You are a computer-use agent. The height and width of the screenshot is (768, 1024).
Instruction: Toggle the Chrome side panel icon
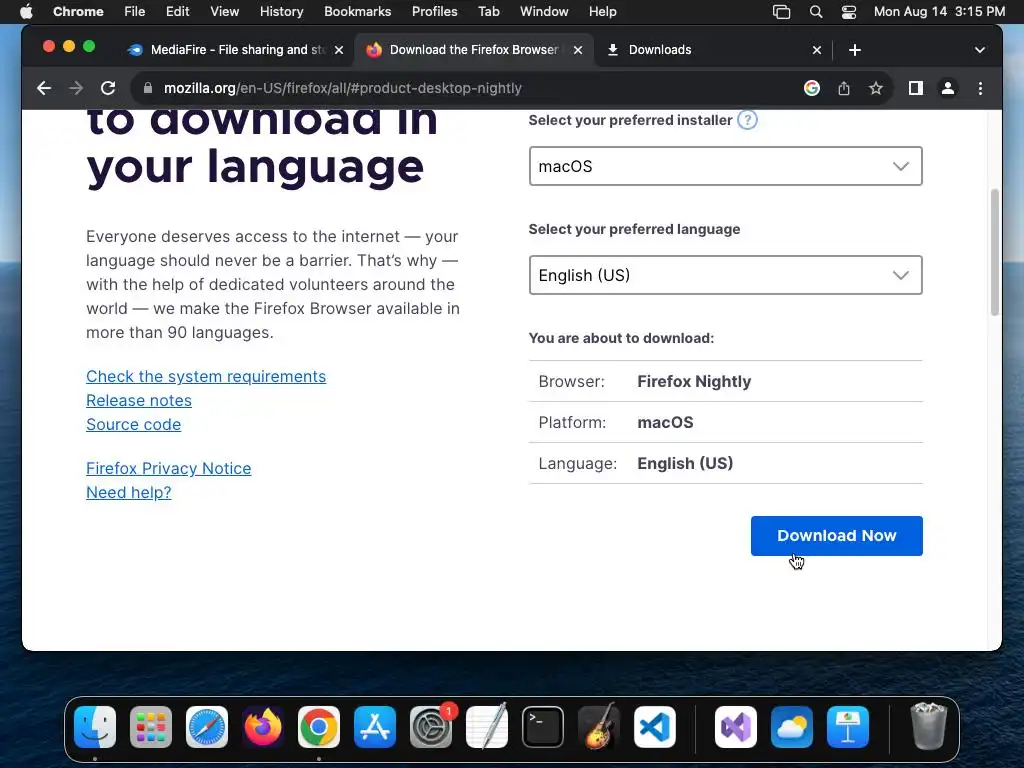[x=916, y=88]
